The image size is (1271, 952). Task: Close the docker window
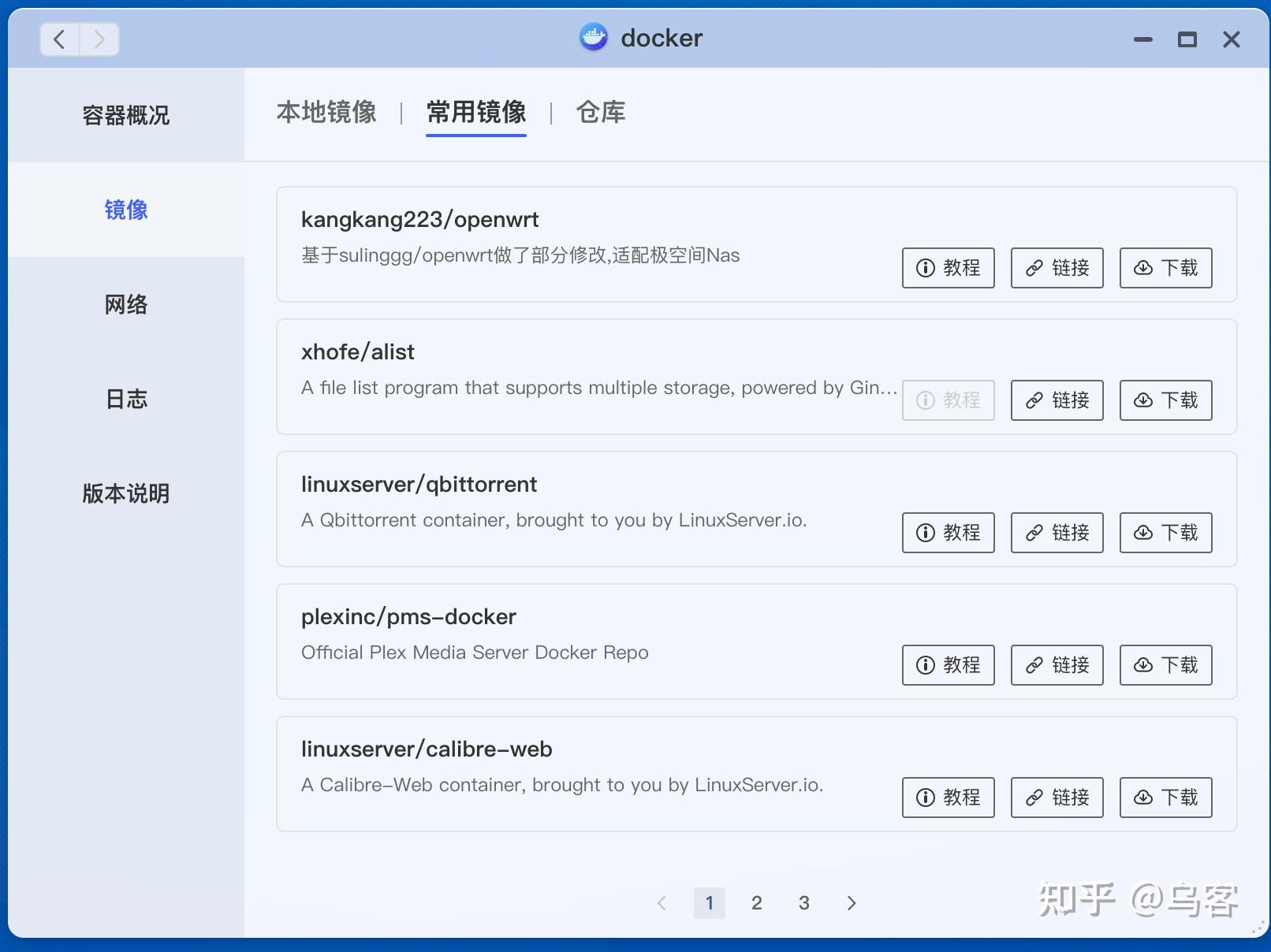(1231, 39)
